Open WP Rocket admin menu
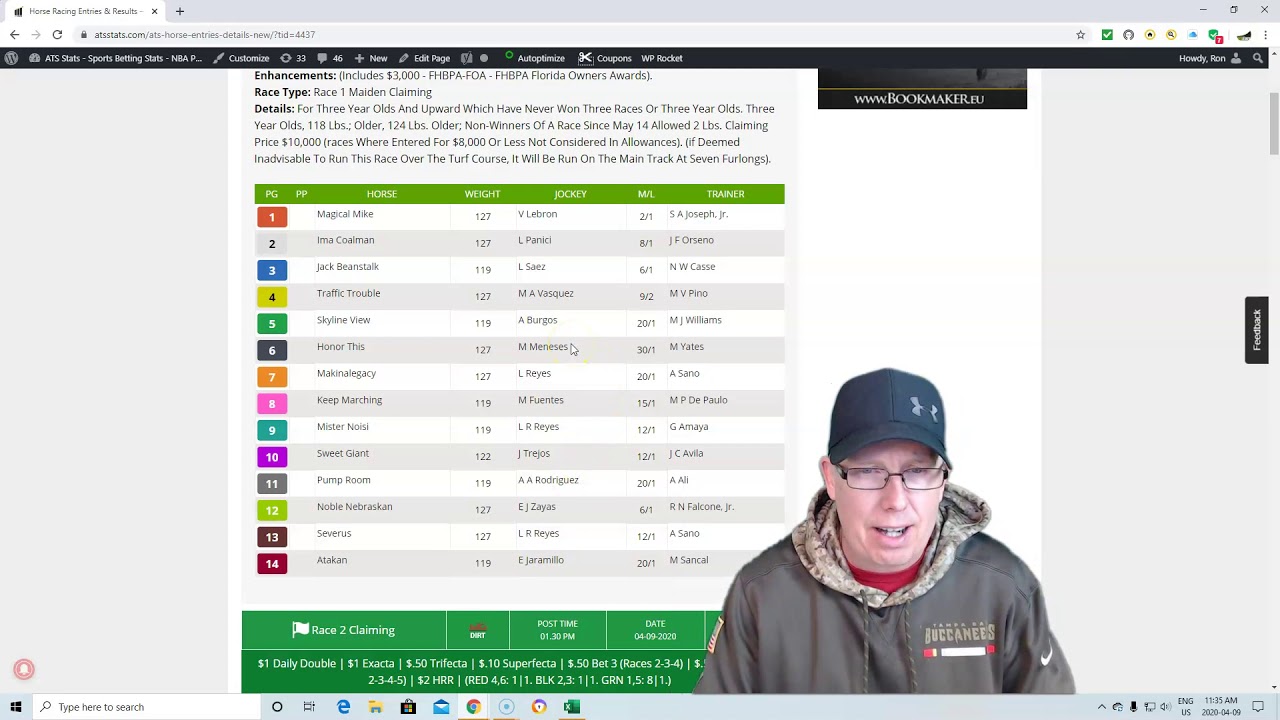This screenshot has width=1280, height=720. click(x=661, y=58)
